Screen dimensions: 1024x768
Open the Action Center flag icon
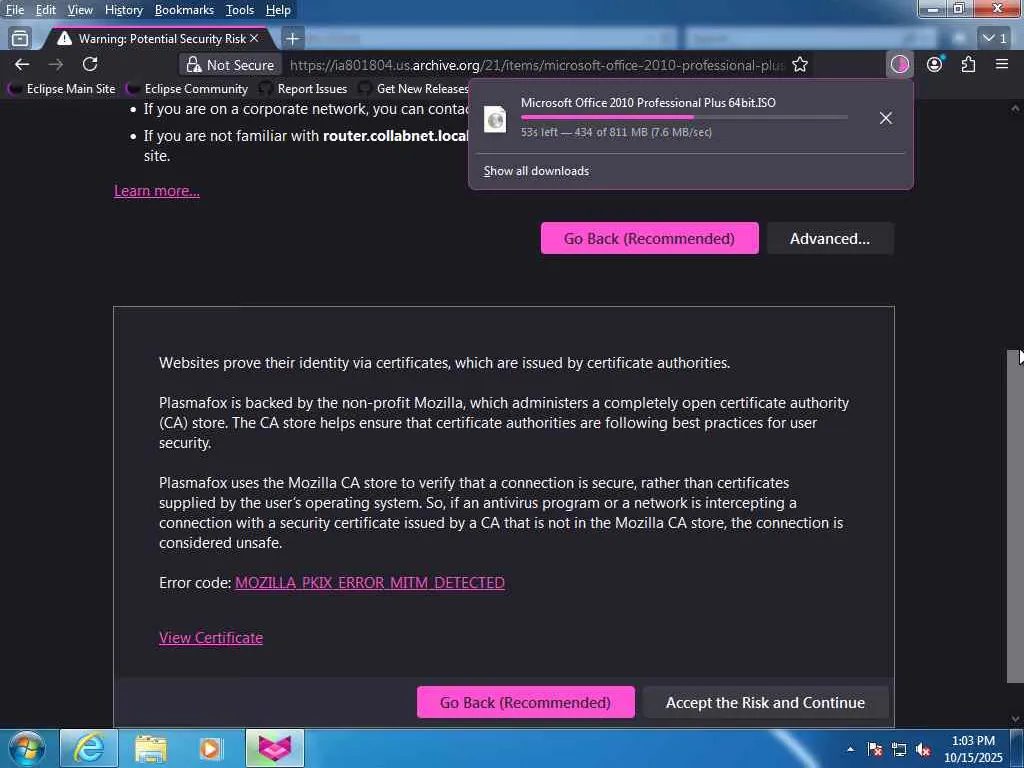(875, 749)
